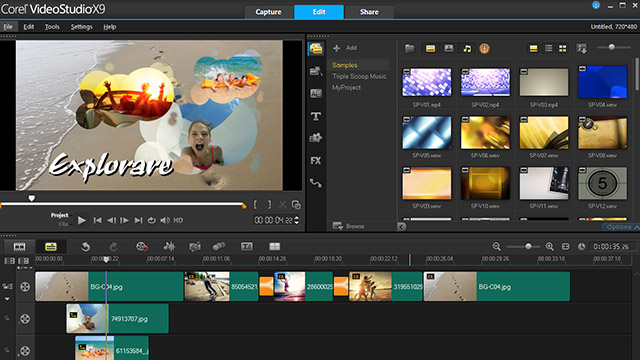
Task: Open the Sound Mixer
Action: [169, 247]
